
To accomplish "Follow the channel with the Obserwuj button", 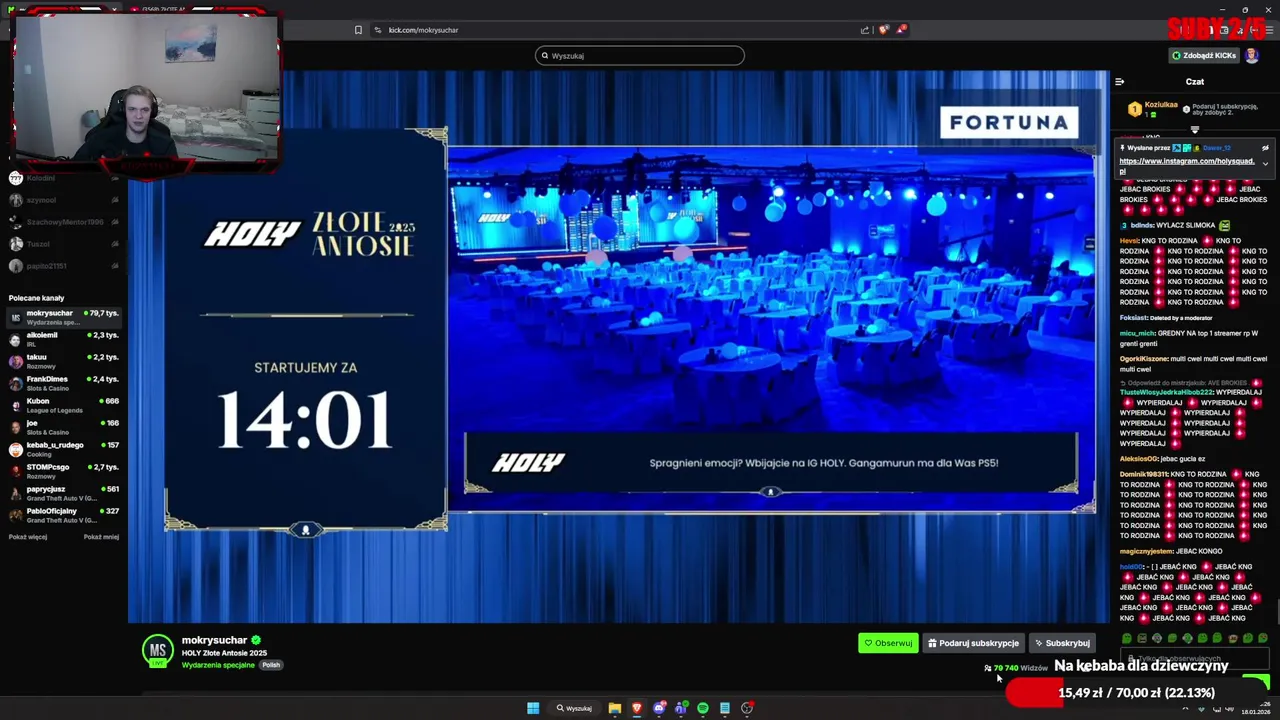I will [888, 643].
